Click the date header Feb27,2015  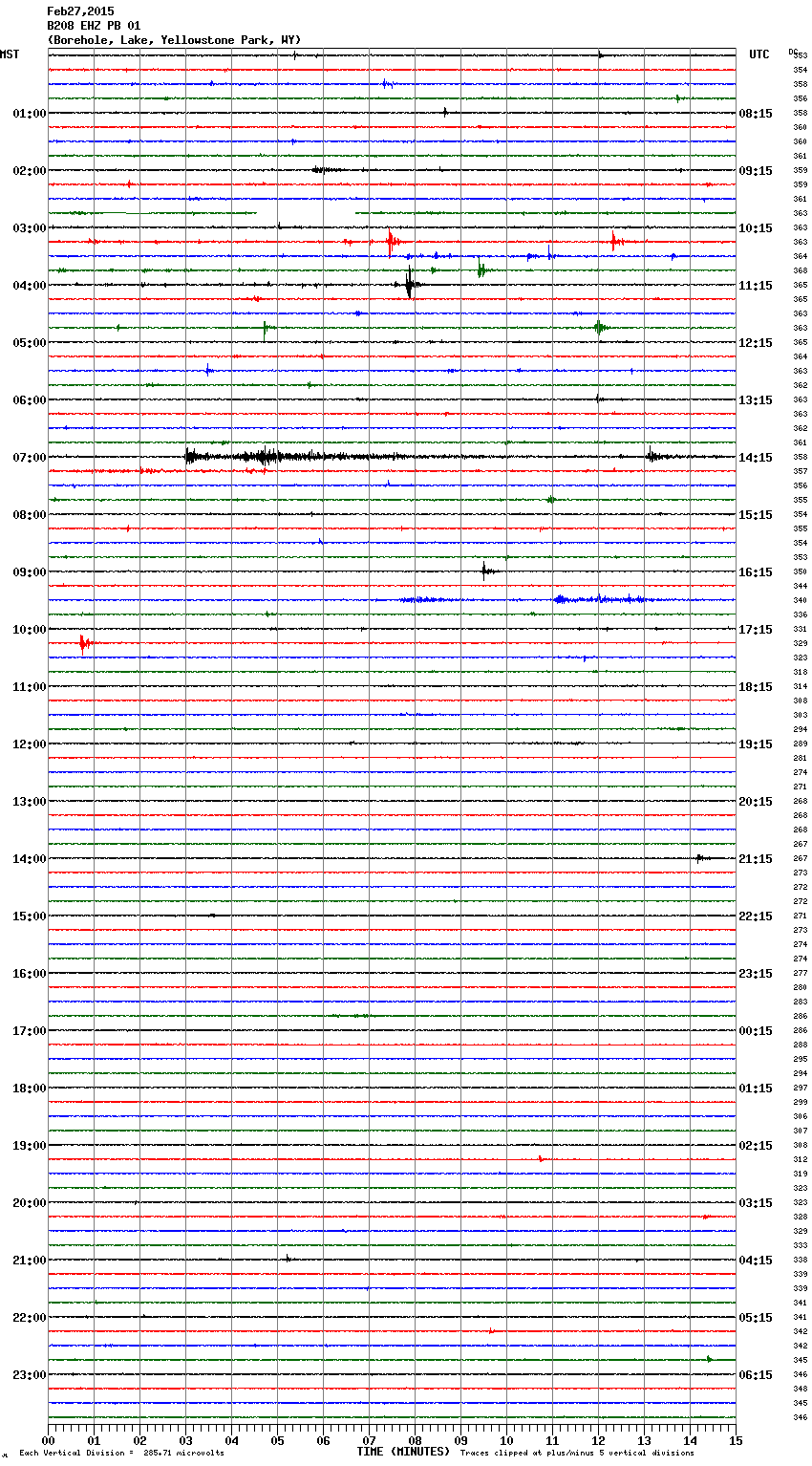click(x=80, y=11)
